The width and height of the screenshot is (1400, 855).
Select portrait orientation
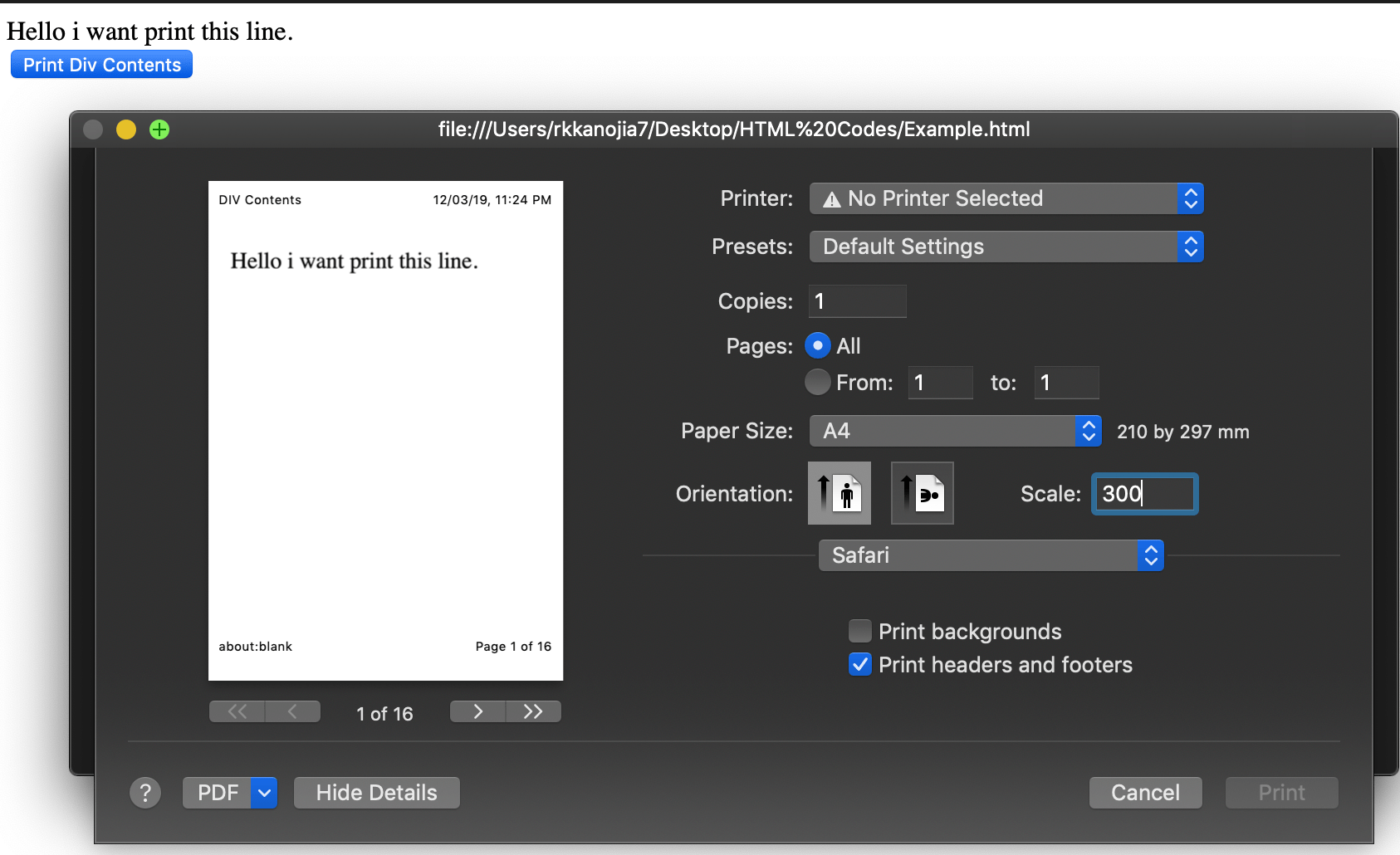tap(839, 493)
